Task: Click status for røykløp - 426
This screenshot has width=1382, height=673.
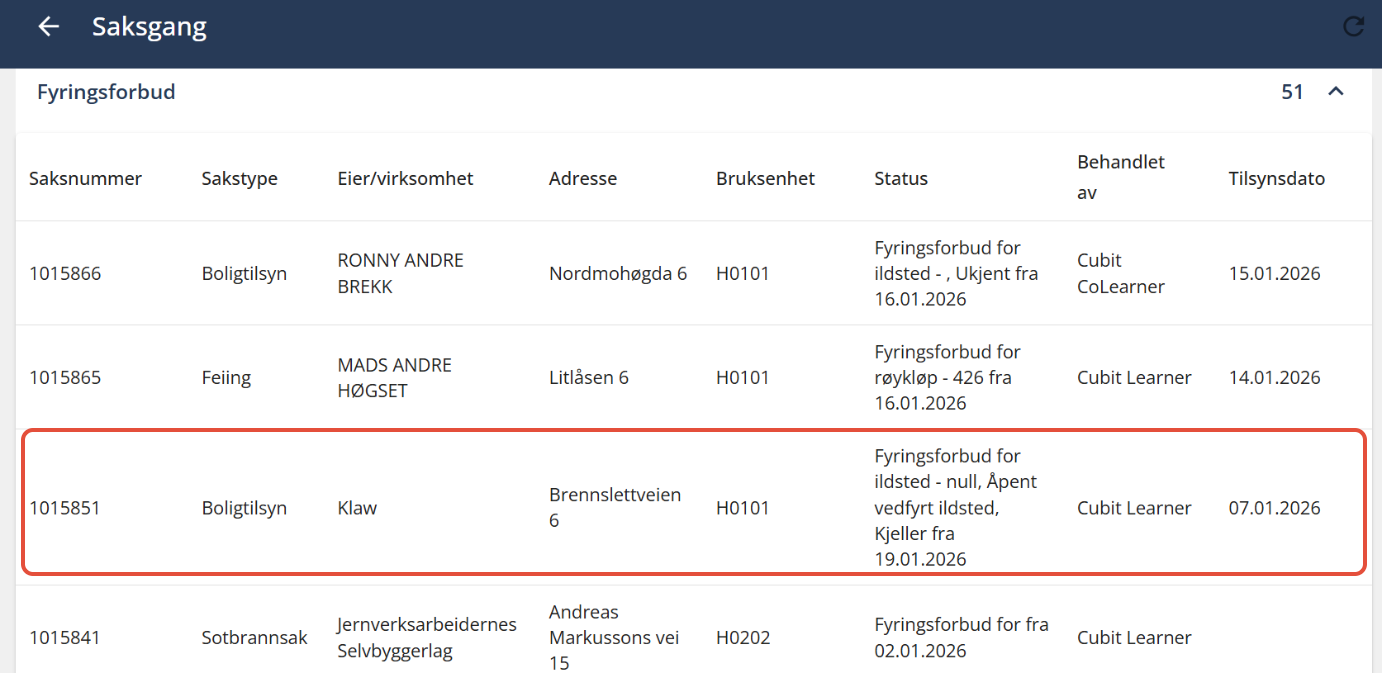Action: (x=947, y=378)
